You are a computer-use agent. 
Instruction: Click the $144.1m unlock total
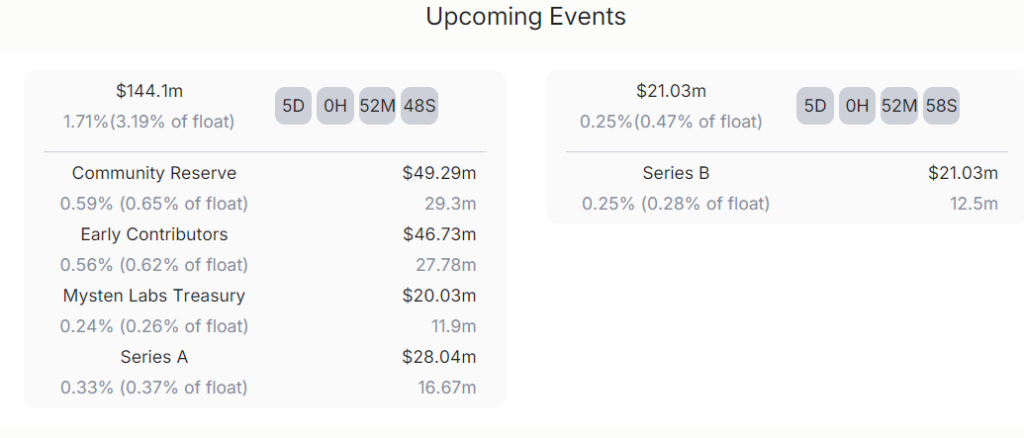coord(150,91)
